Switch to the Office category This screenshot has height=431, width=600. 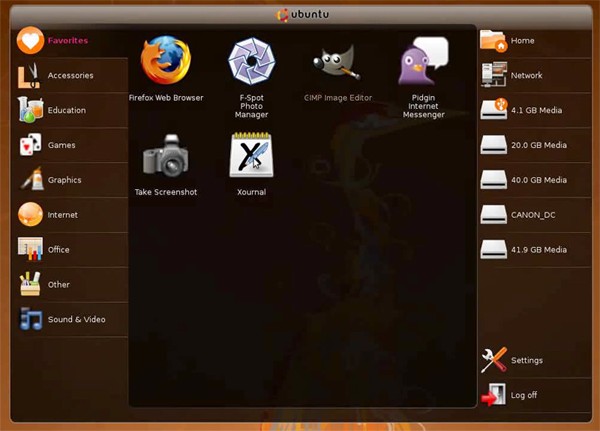pyautogui.click(x=58, y=250)
